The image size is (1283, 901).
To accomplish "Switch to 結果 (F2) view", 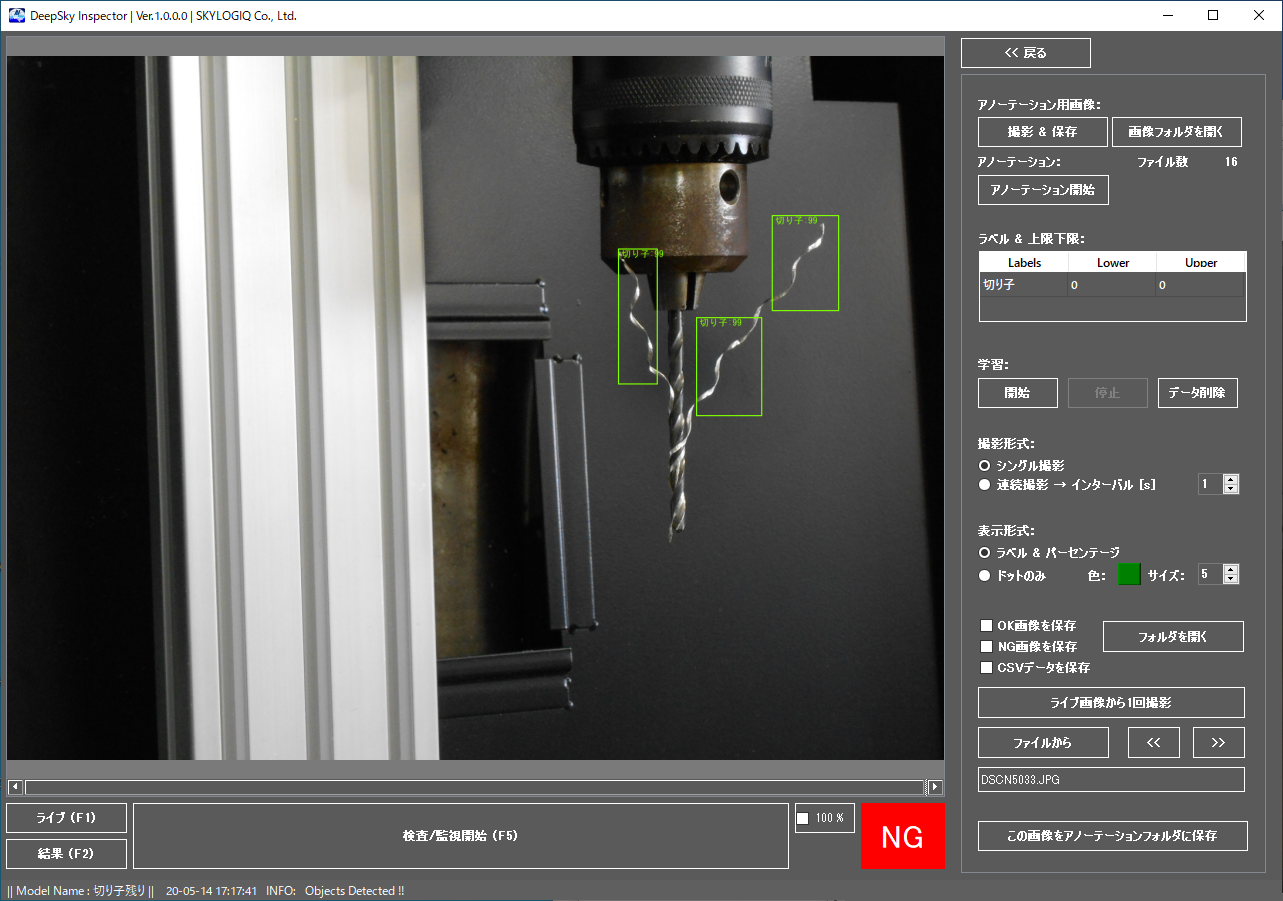I will point(66,854).
